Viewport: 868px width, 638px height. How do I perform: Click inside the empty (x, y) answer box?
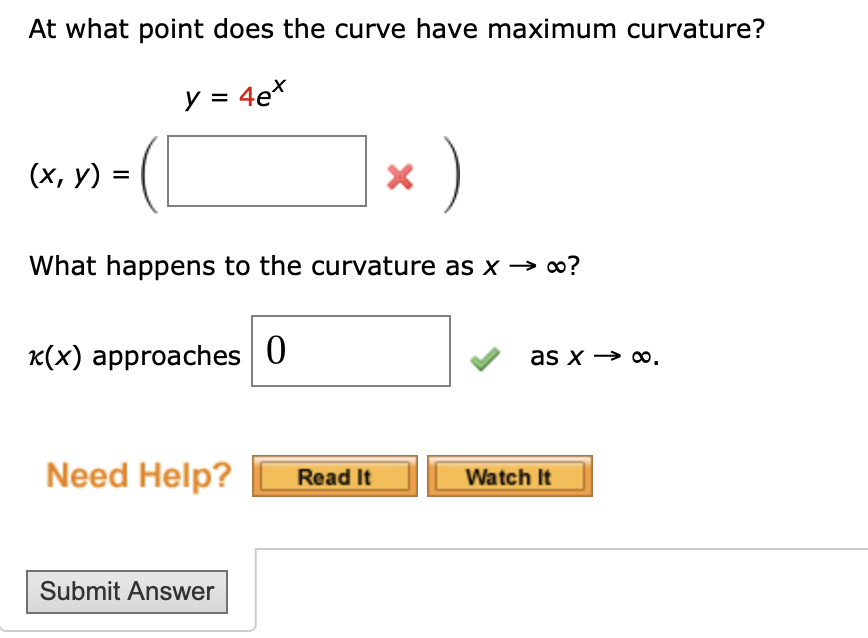[x=267, y=172]
